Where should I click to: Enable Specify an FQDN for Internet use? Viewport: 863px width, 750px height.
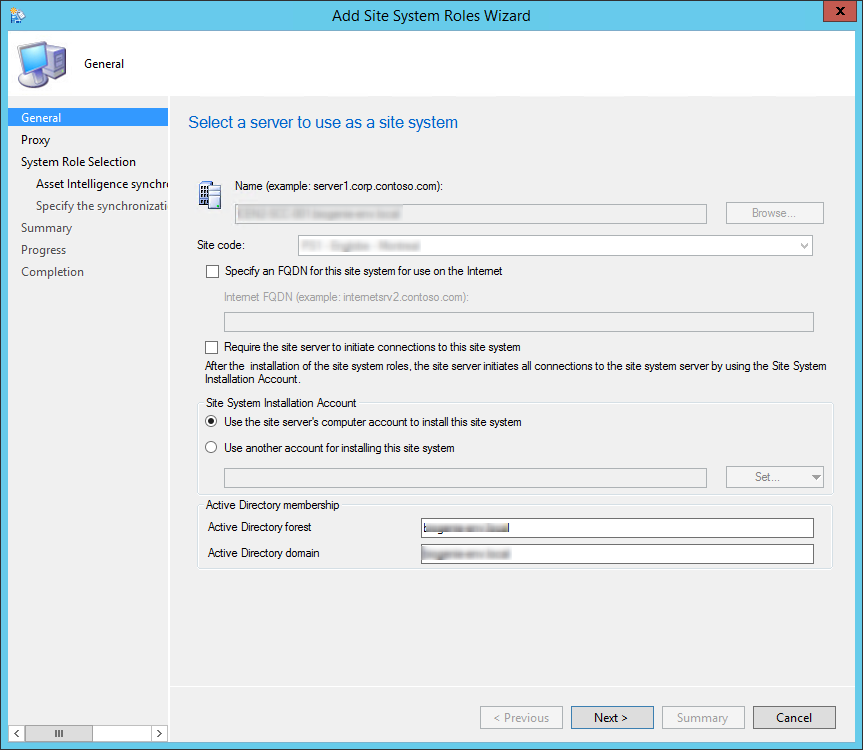[x=212, y=271]
